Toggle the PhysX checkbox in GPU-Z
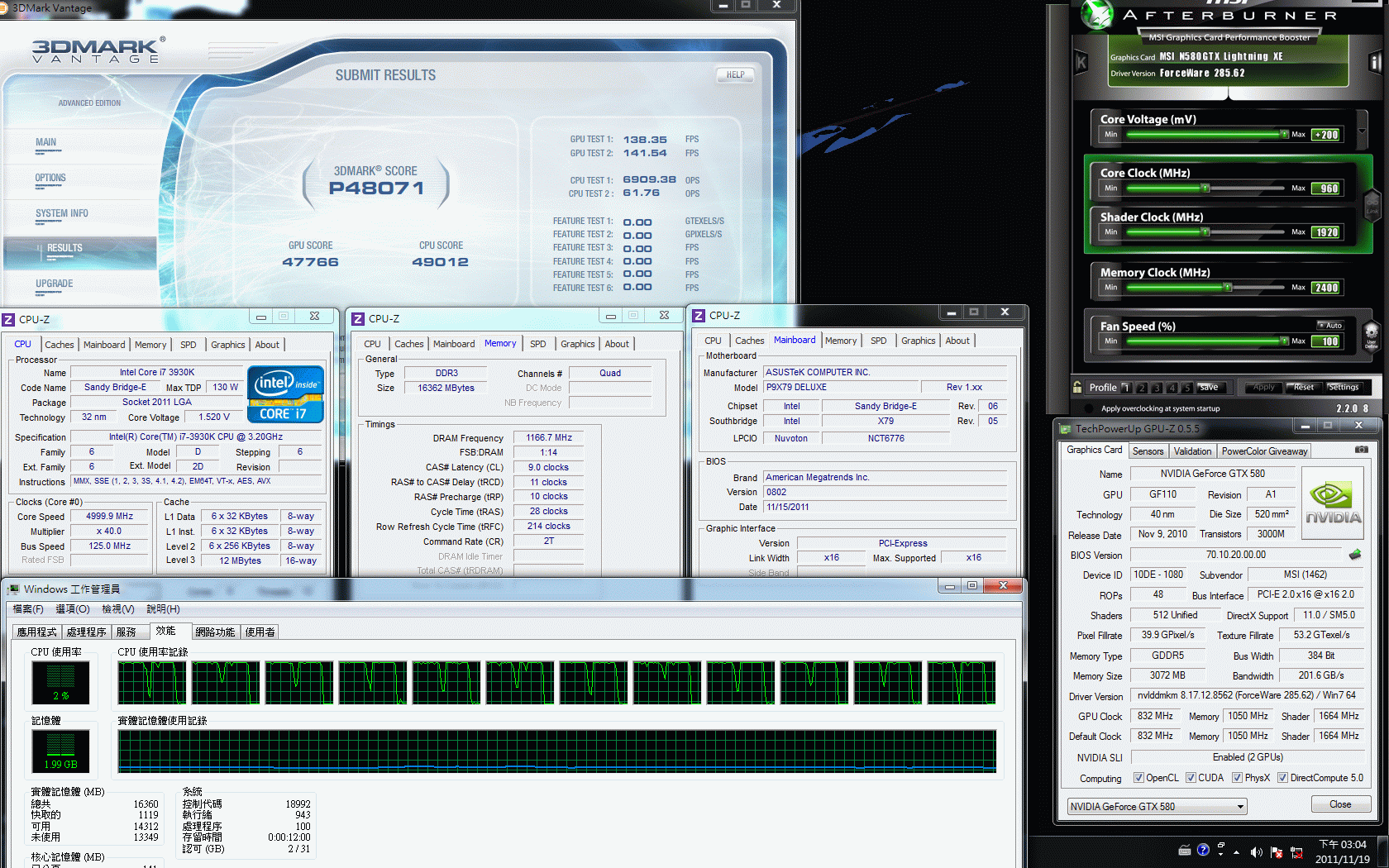Viewport: 1389px width, 868px height. tap(1237, 777)
